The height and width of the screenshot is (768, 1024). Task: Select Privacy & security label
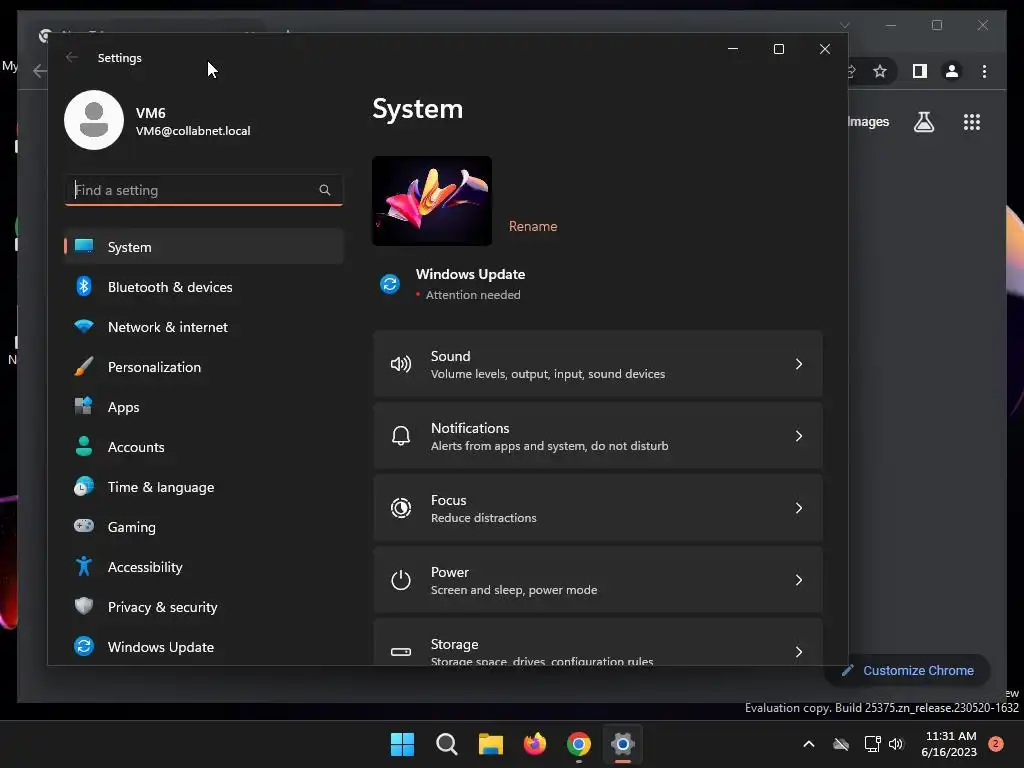163,607
